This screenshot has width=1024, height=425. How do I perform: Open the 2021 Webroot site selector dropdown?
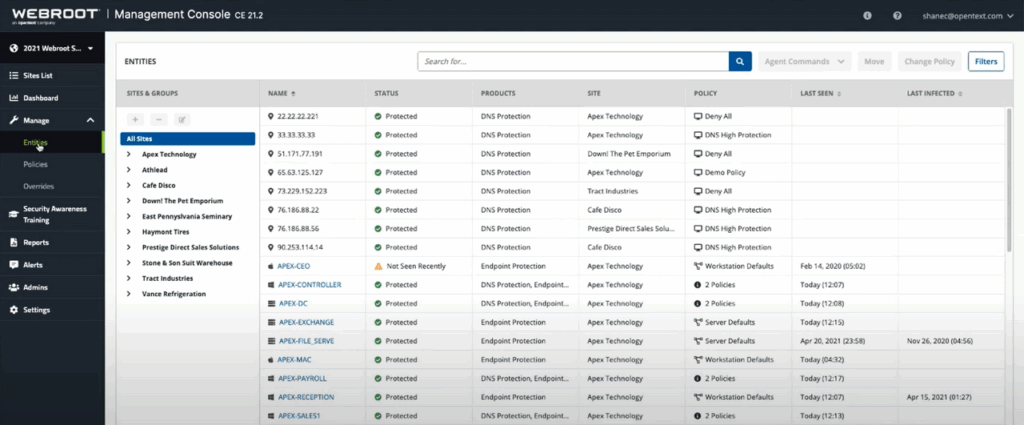click(52, 48)
